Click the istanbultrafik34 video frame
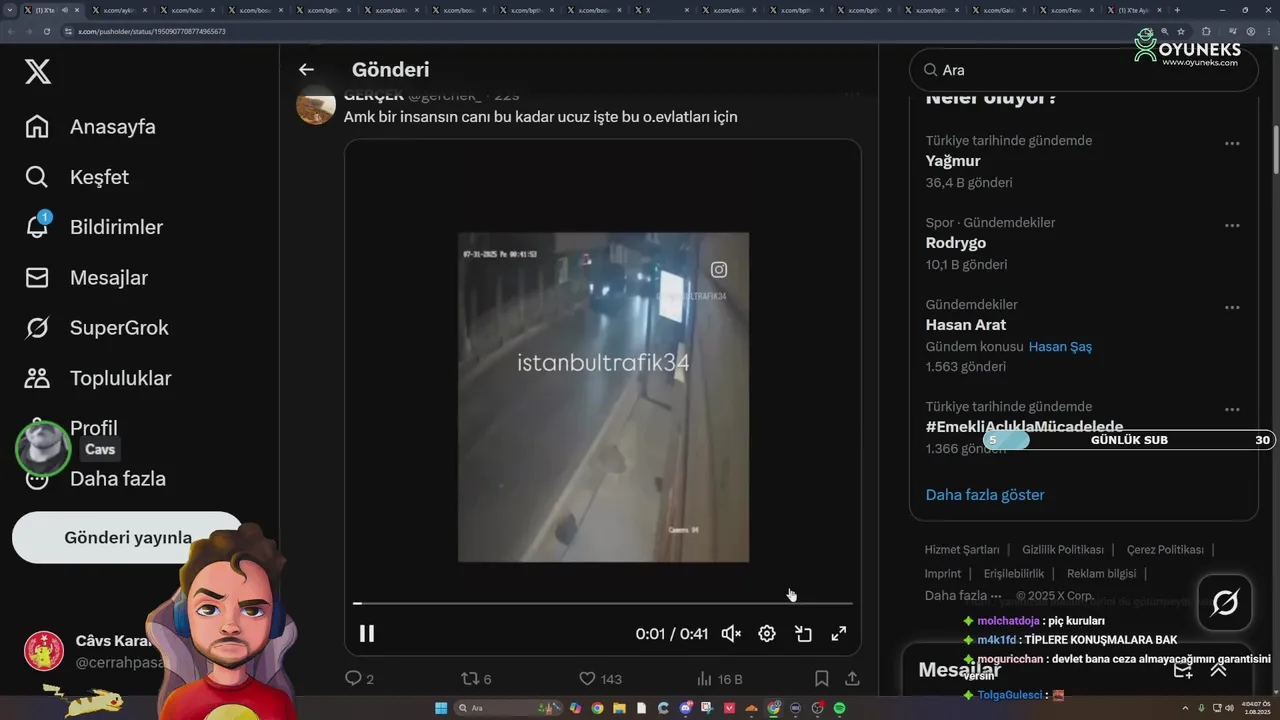The width and height of the screenshot is (1280, 720). pos(603,397)
